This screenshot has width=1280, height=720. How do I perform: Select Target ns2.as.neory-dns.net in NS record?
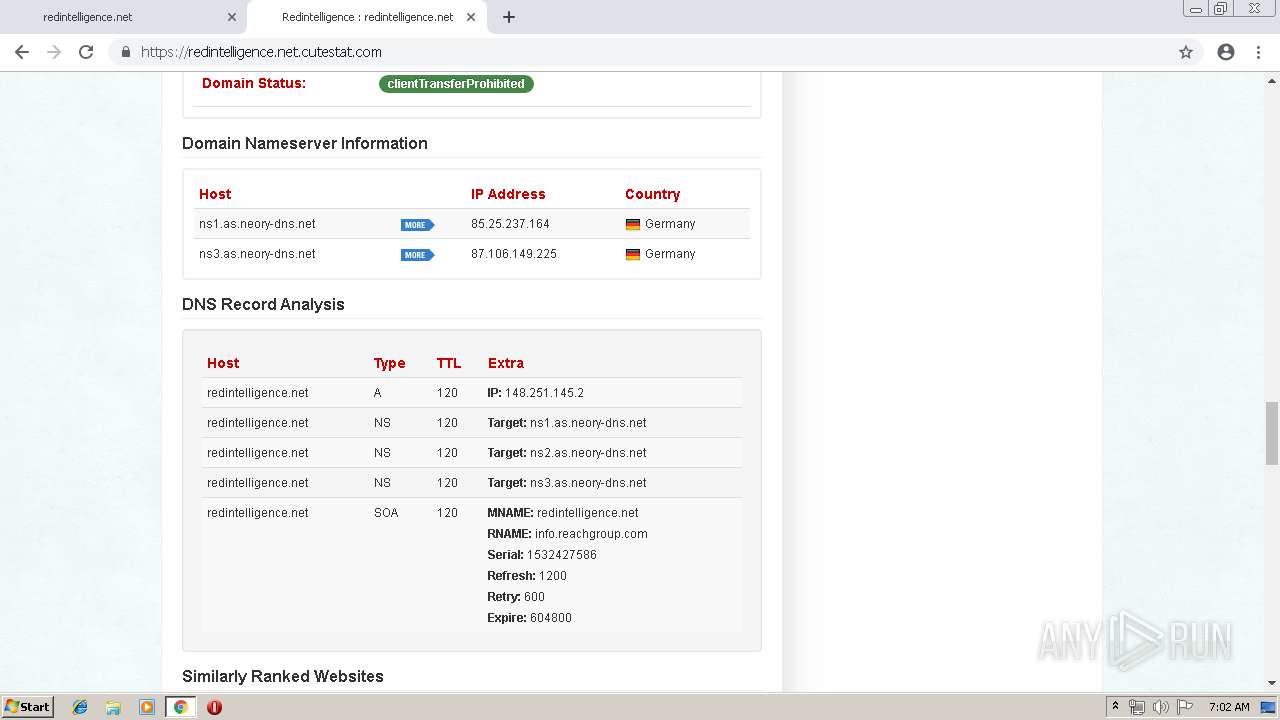click(x=588, y=453)
